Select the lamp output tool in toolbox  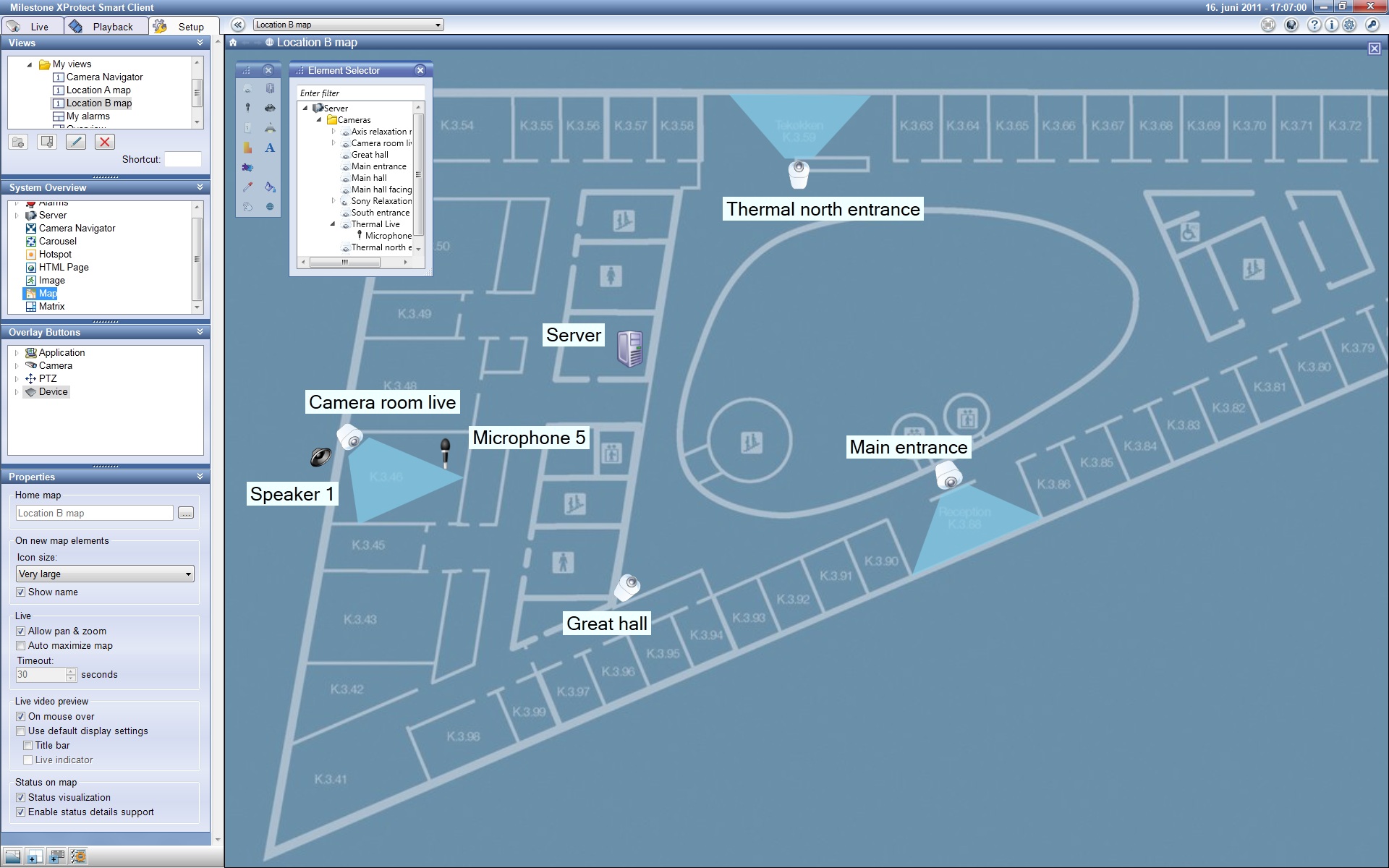tap(270, 128)
